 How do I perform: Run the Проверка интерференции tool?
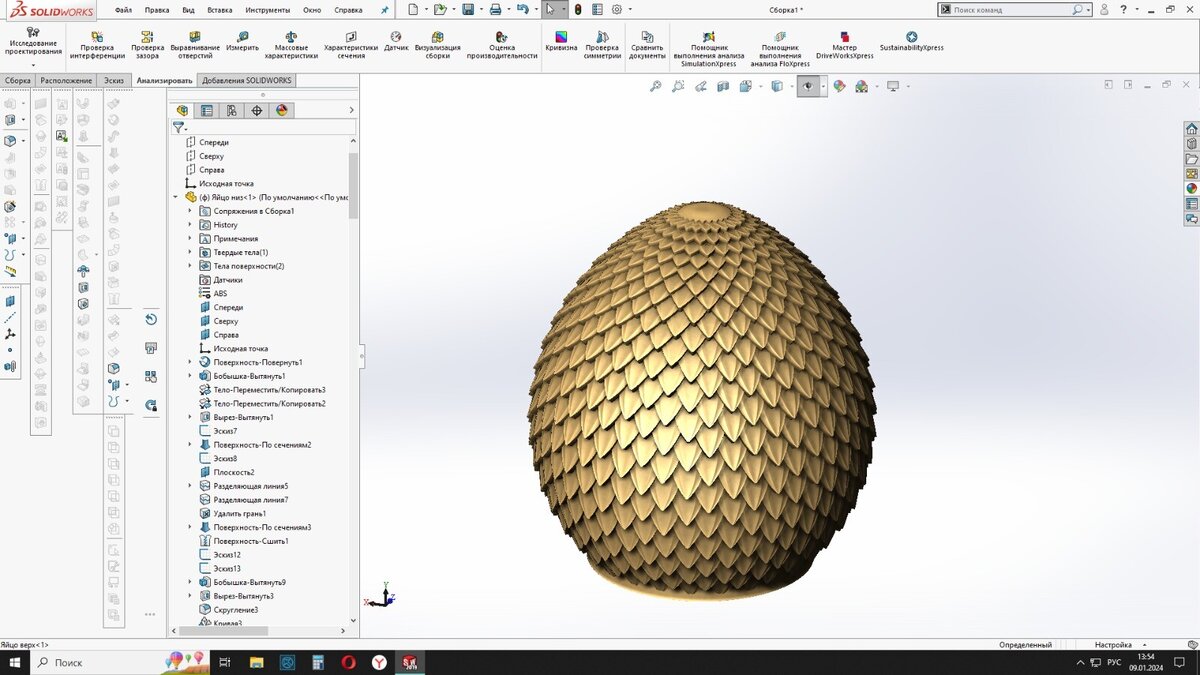[x=97, y=46]
